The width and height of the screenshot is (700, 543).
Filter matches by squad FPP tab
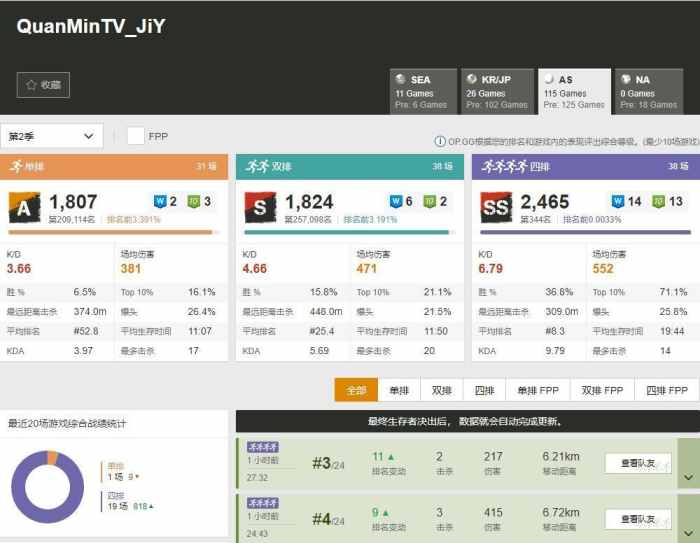click(x=667, y=390)
